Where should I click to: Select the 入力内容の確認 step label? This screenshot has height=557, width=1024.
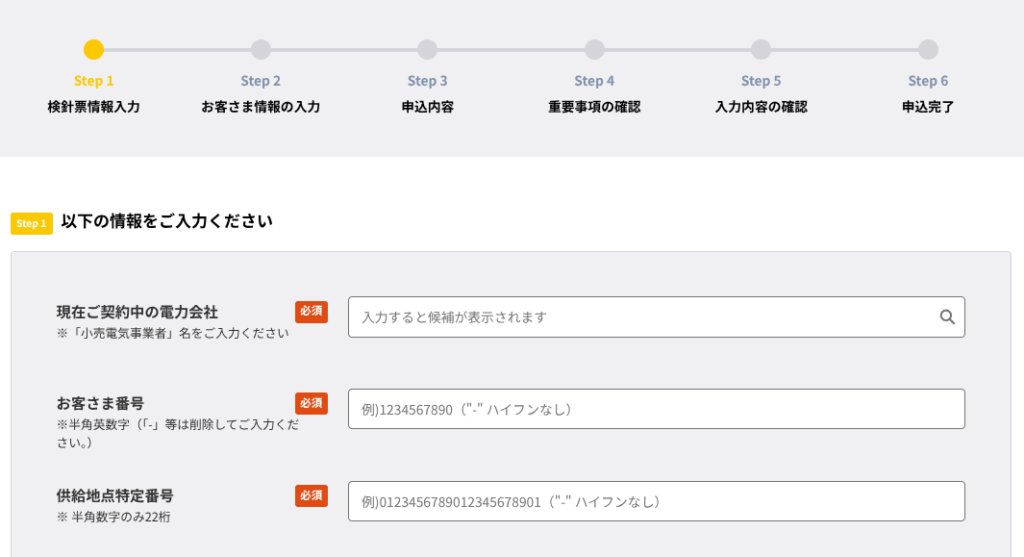tap(761, 107)
